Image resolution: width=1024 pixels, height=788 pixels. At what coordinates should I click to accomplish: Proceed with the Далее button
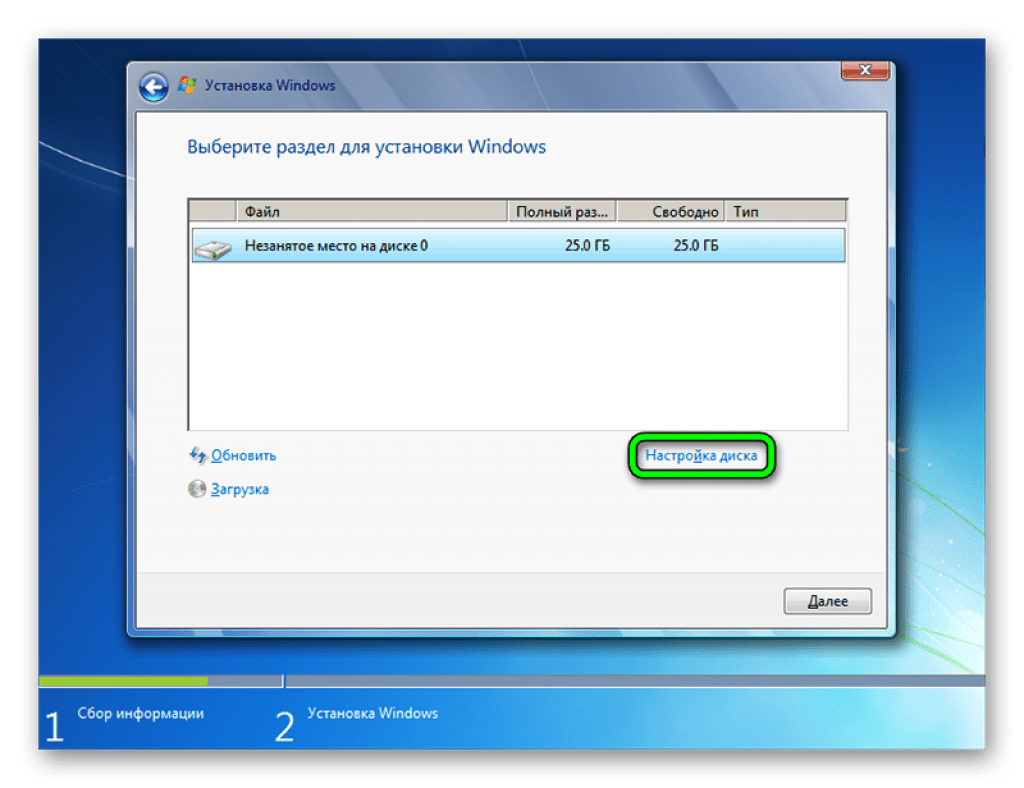(x=827, y=601)
